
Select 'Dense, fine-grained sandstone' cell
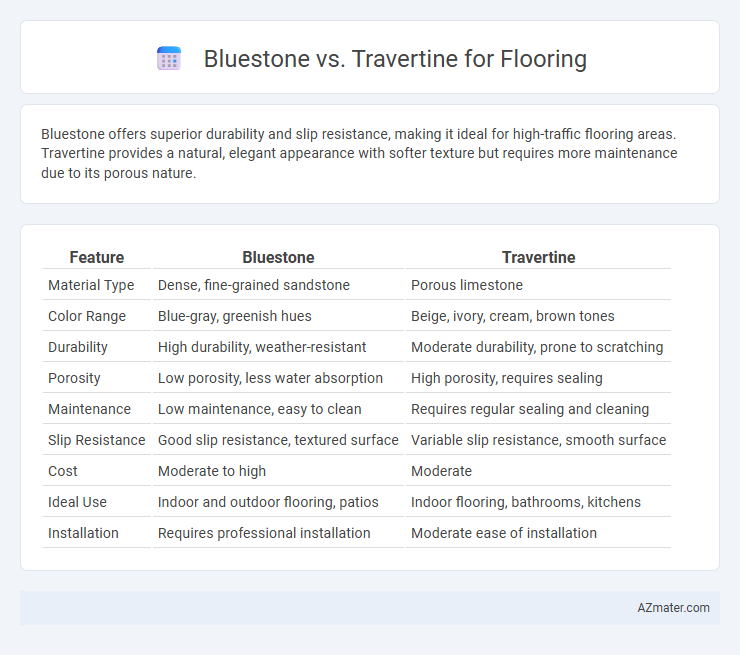(x=254, y=285)
